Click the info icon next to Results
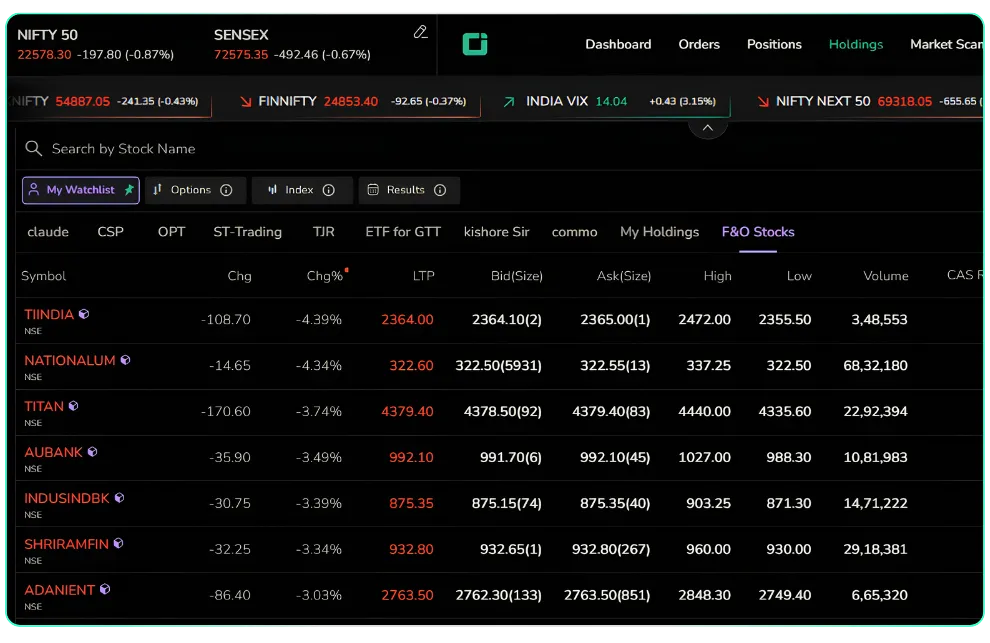This screenshot has height=643, width=990. [440, 190]
